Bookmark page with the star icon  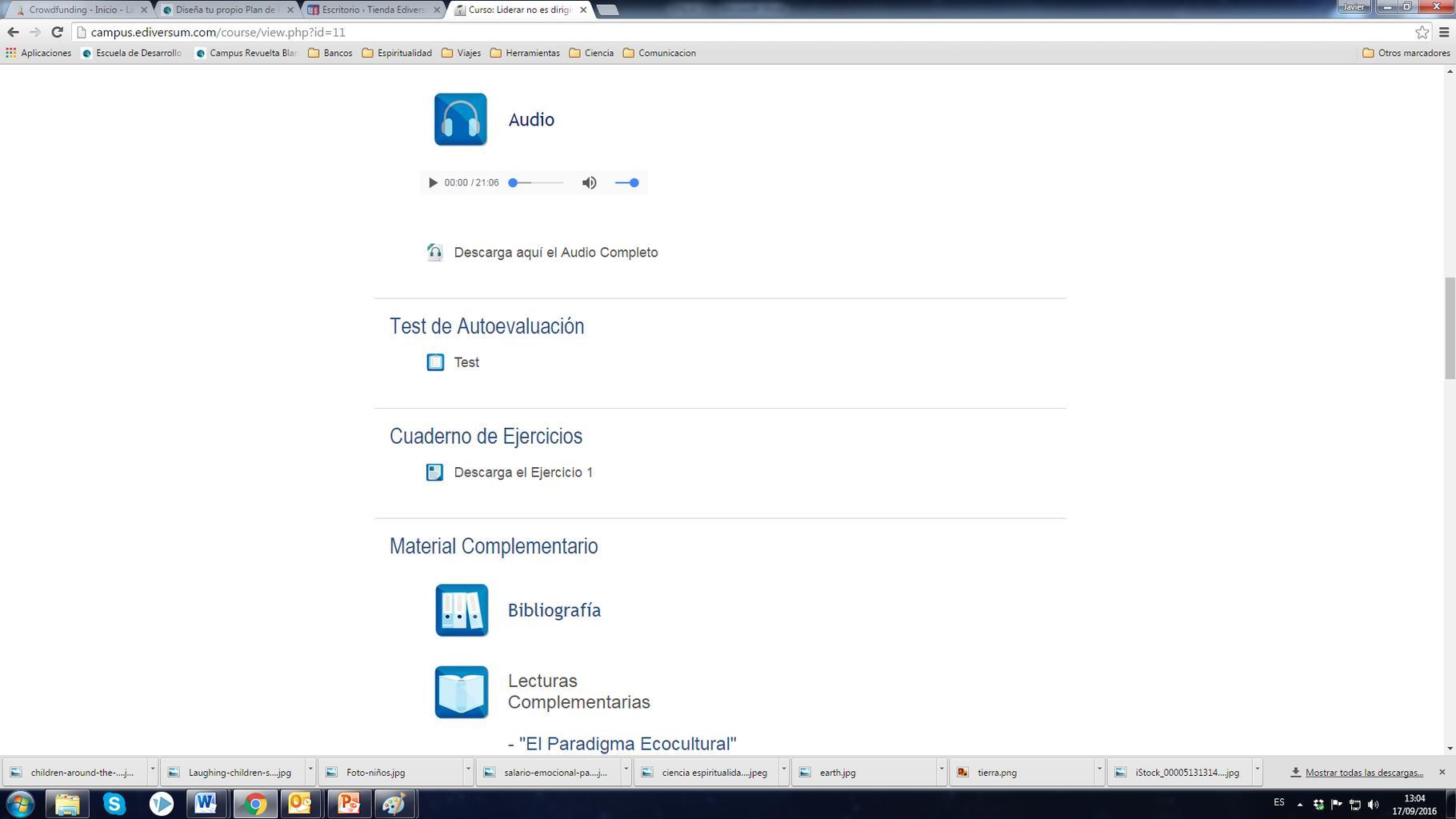(x=1422, y=33)
